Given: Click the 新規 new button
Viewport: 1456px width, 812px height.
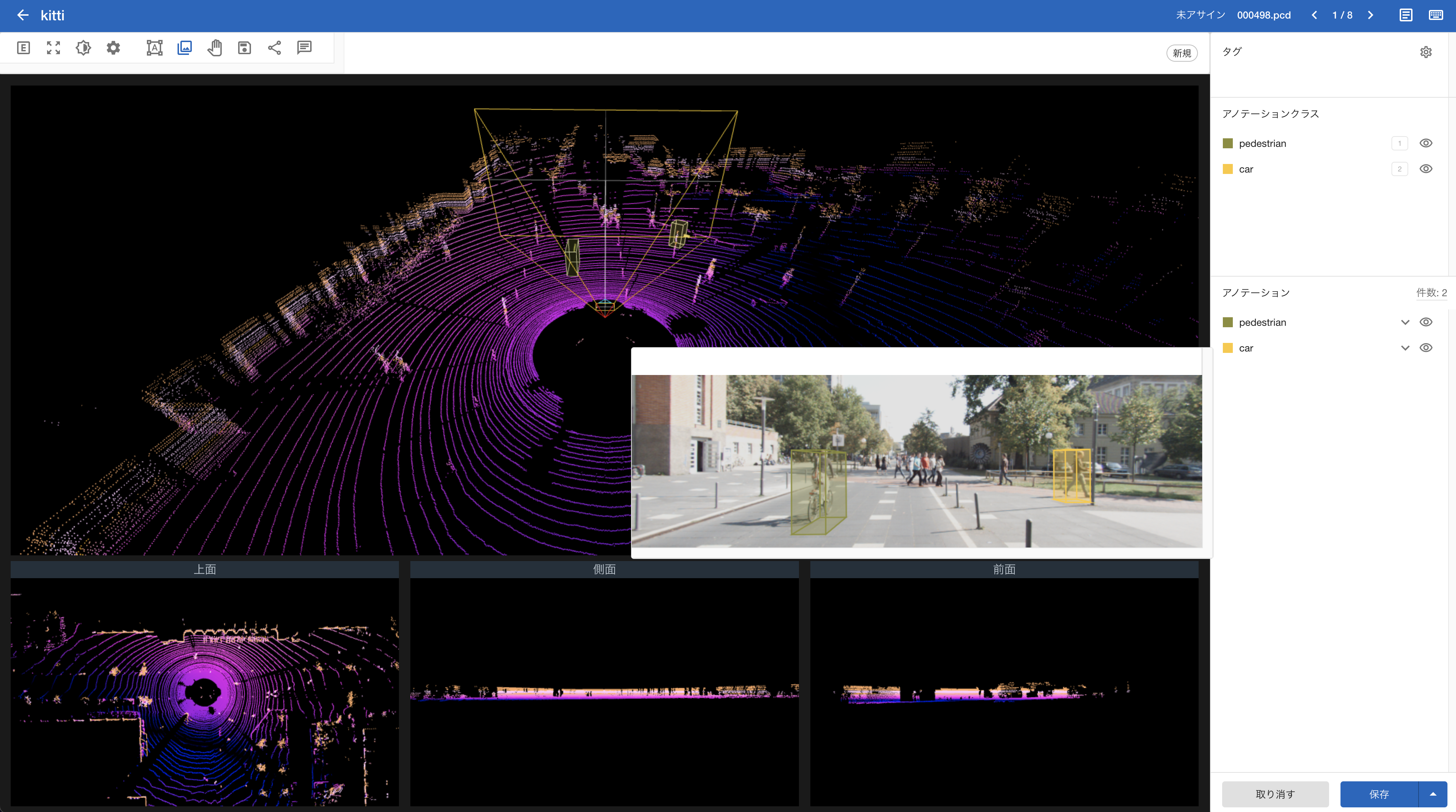Looking at the screenshot, I should point(1181,53).
